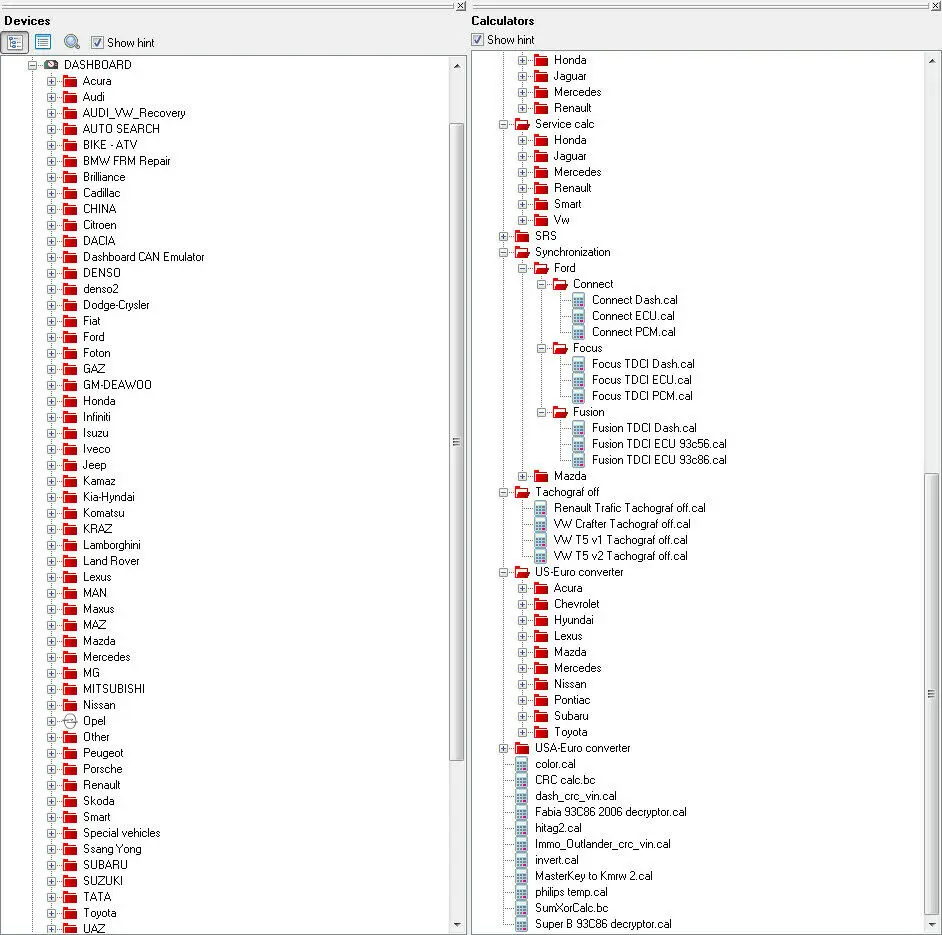Select the color.cal calculator icon
This screenshot has height=935, width=942.
tap(521, 764)
